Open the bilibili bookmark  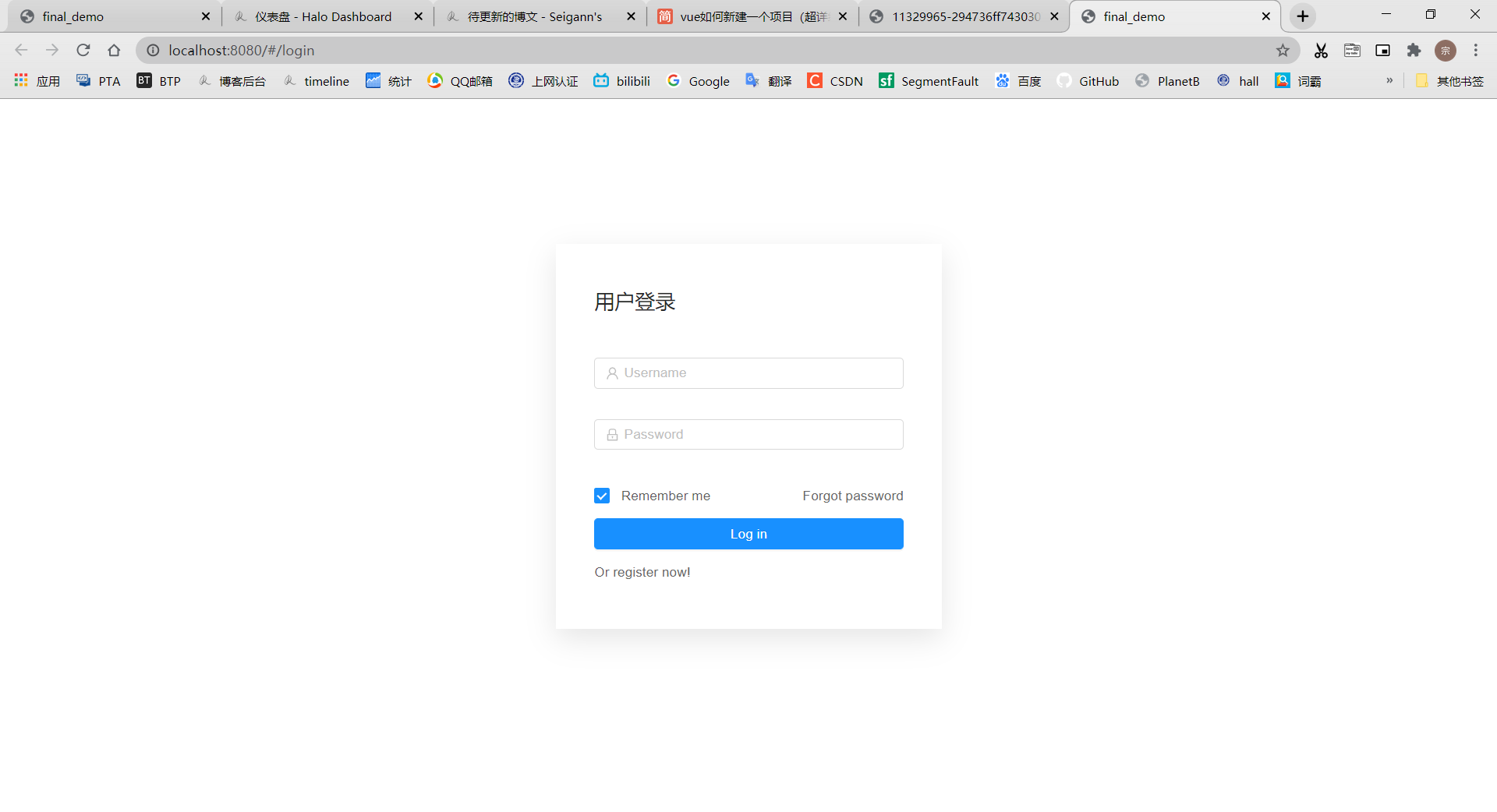[621, 81]
